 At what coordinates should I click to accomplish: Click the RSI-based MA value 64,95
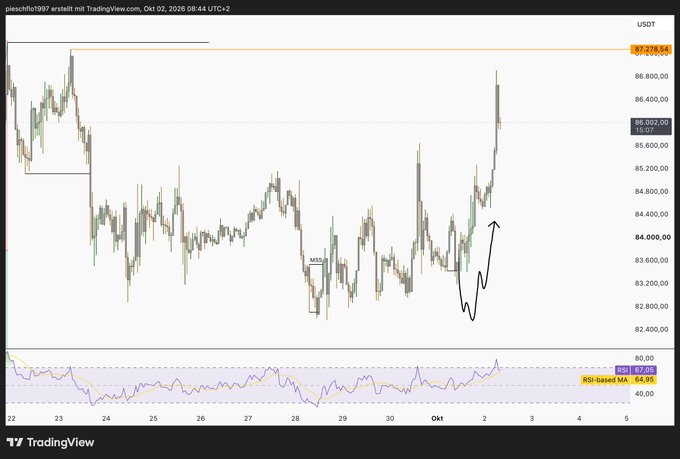(x=644, y=380)
